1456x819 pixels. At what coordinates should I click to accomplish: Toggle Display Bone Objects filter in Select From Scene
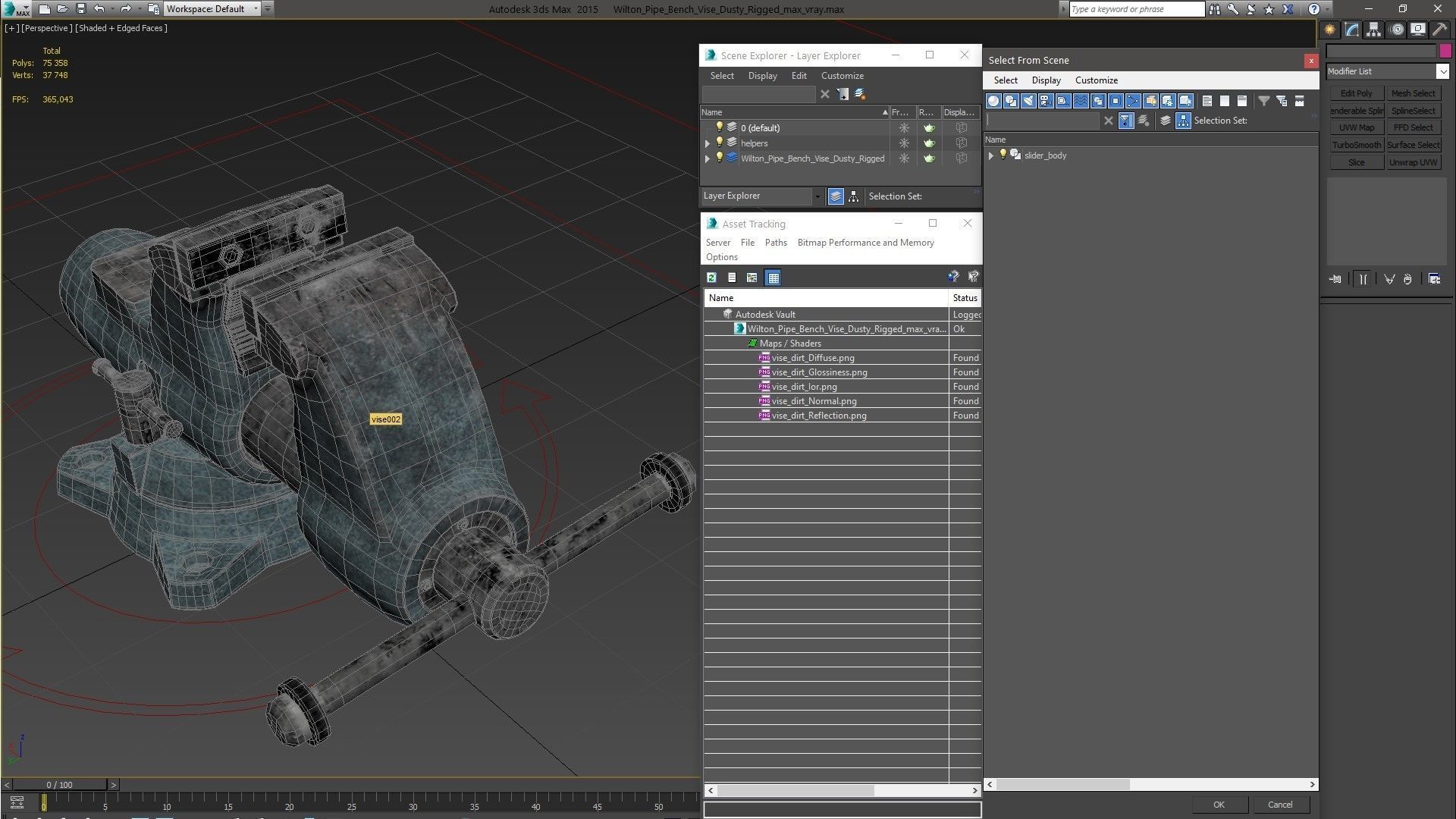(1133, 101)
